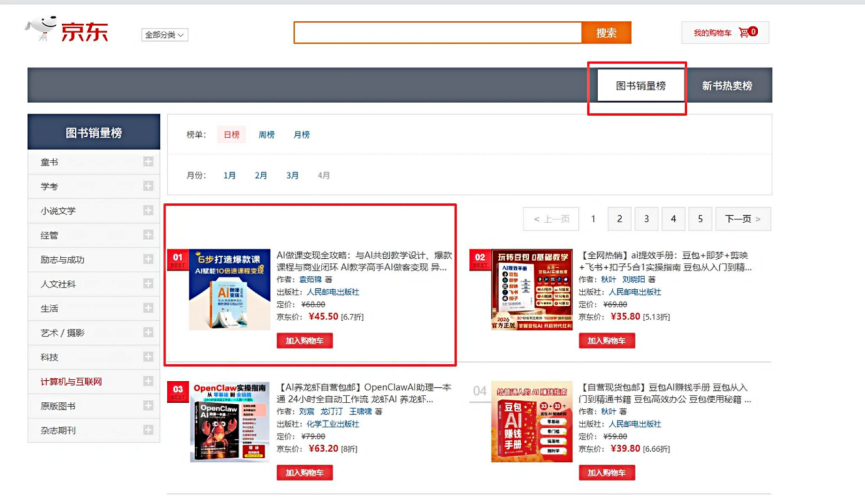Select the 月榜 ranking option
Viewport: 865px width, 503px height.
301,135
